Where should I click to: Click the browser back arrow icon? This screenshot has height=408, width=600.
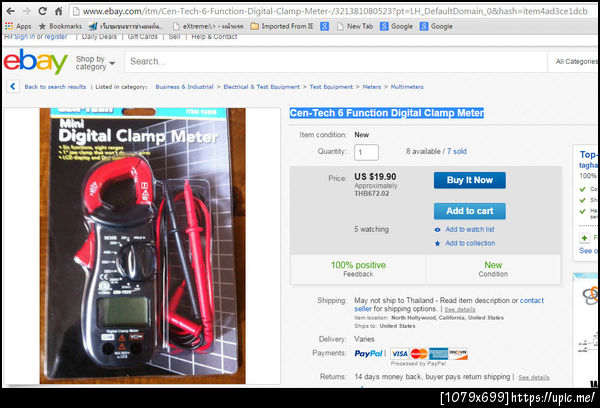[x=11, y=11]
